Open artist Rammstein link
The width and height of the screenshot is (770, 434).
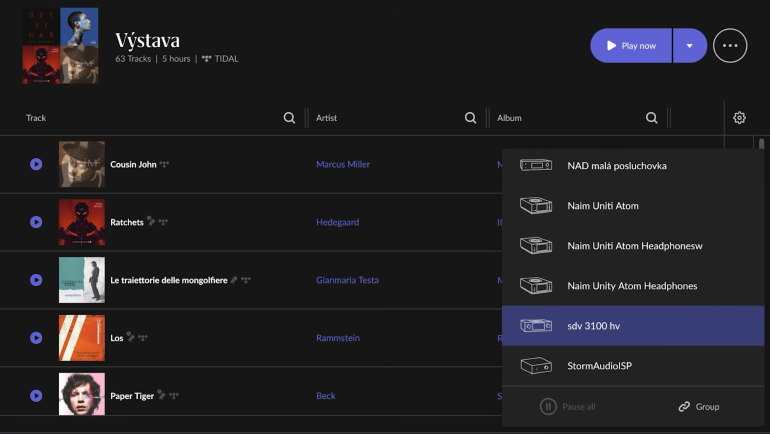340,338
